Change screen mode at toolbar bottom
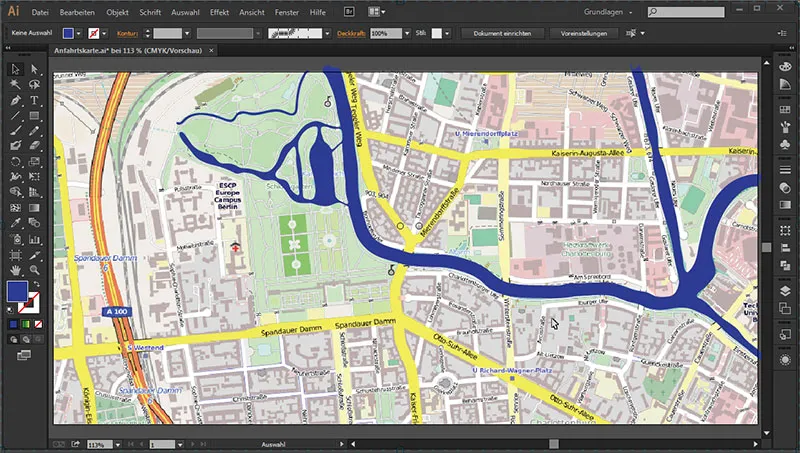 [x=24, y=355]
